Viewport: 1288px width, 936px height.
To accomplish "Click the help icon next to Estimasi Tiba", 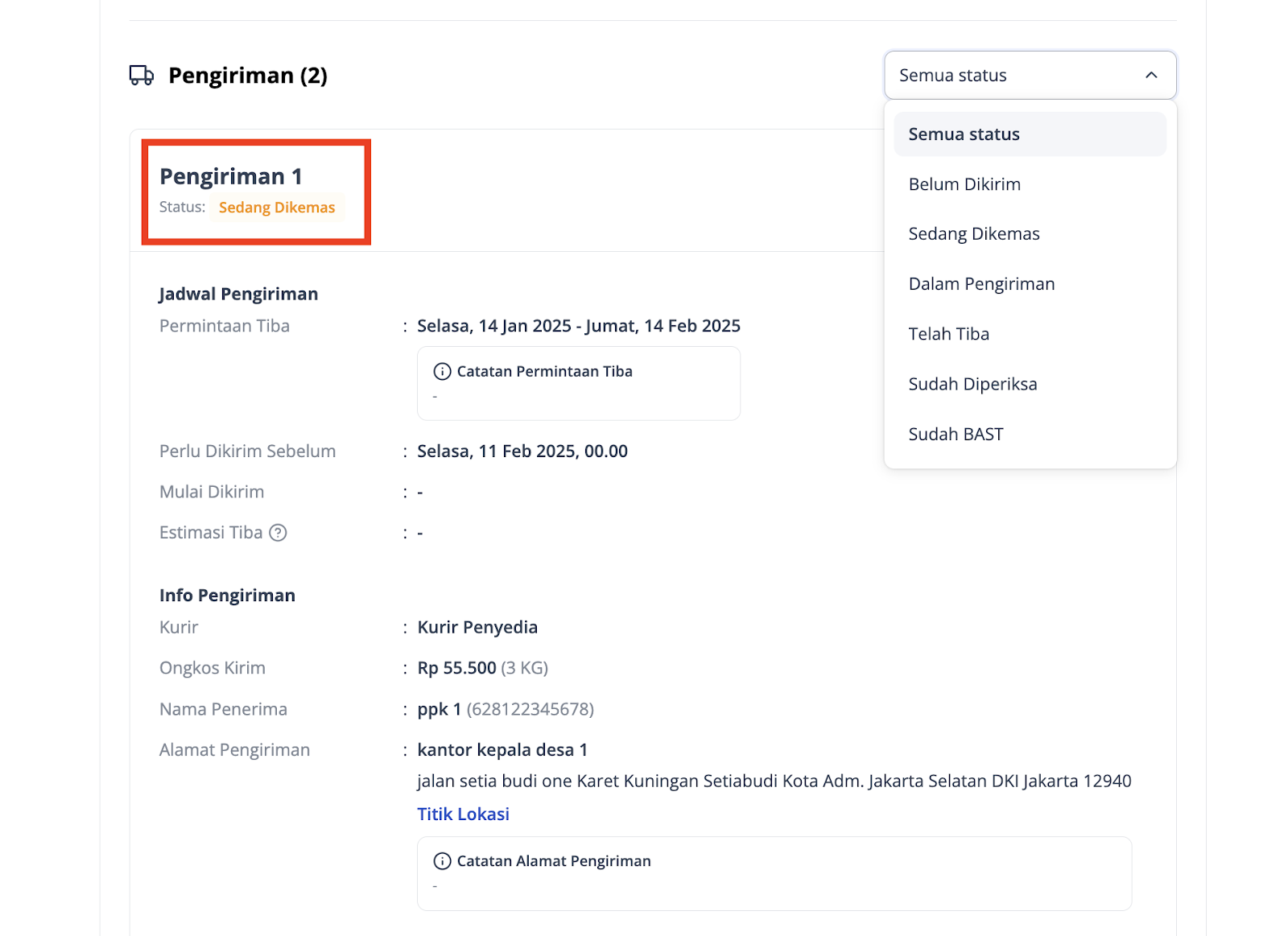I will pyautogui.click(x=278, y=533).
